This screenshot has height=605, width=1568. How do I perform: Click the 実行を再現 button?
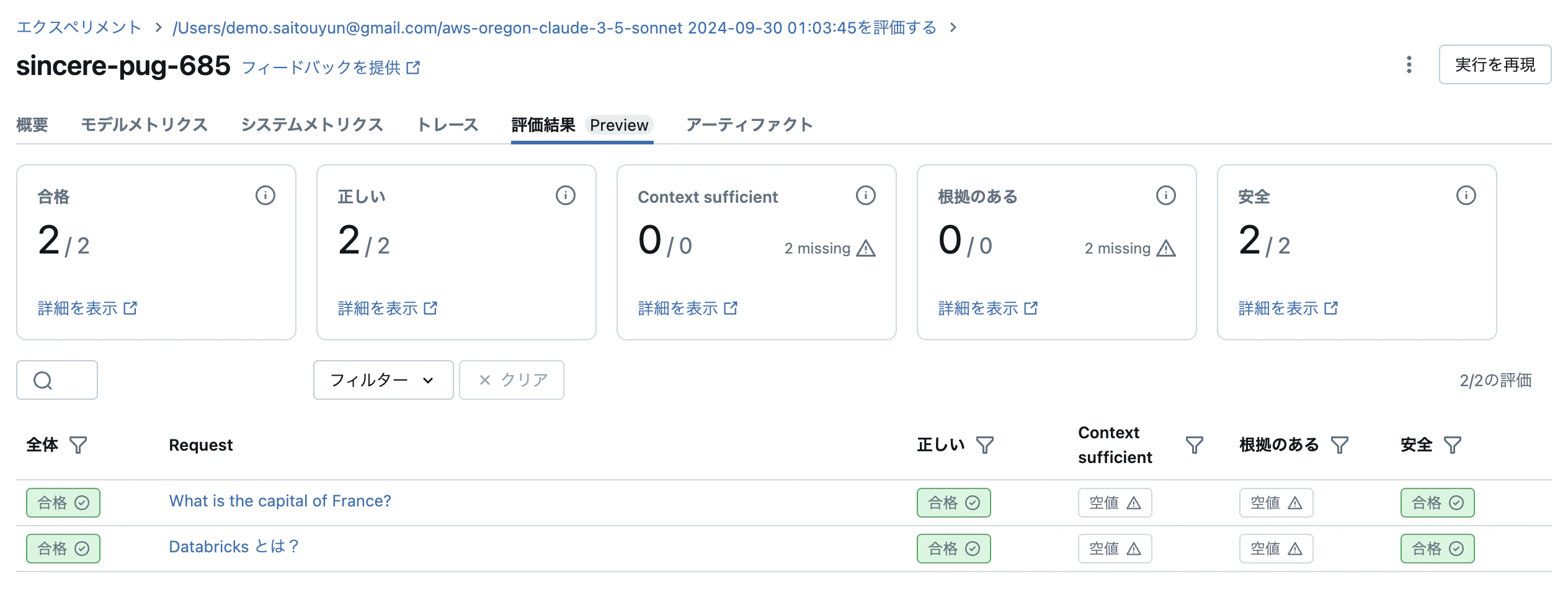[x=1495, y=64]
